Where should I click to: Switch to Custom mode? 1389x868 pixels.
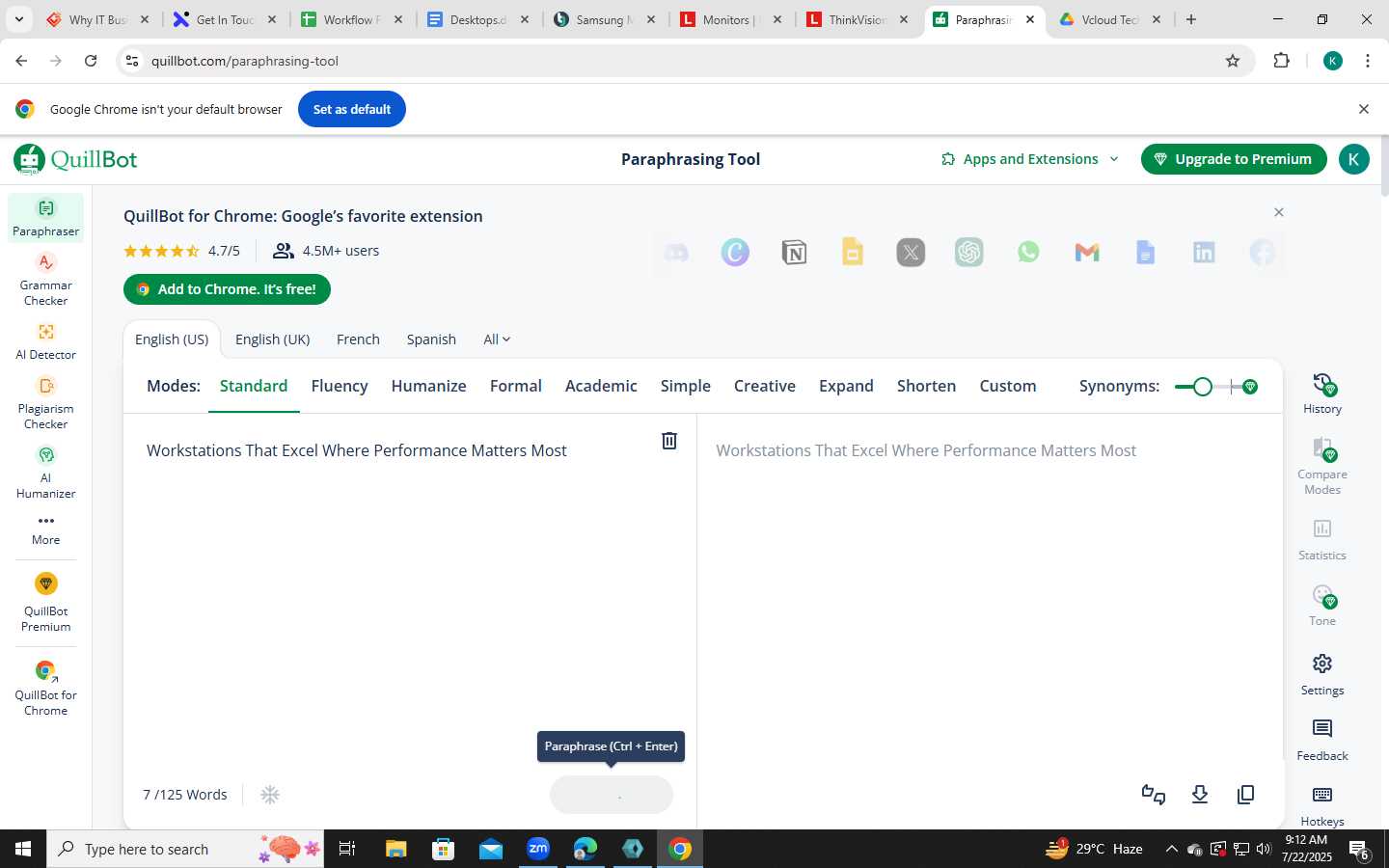1008,386
